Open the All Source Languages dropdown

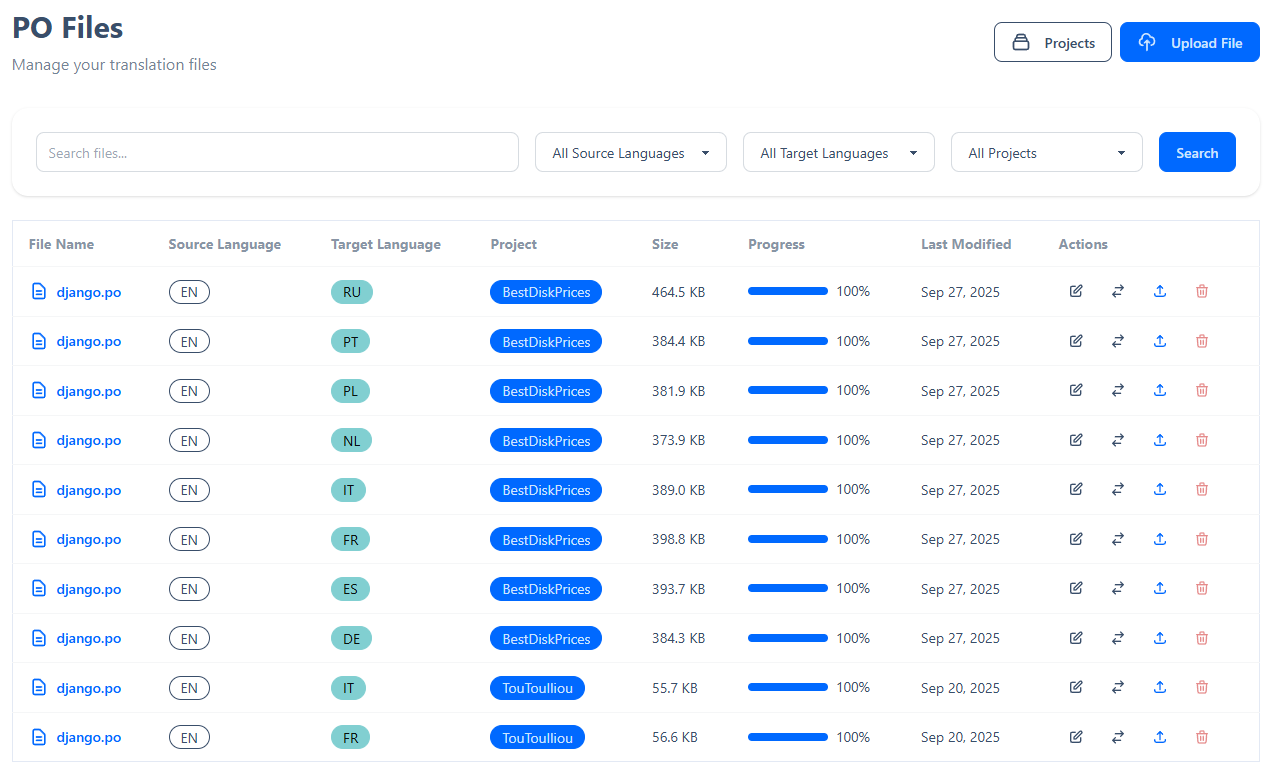[x=630, y=153]
